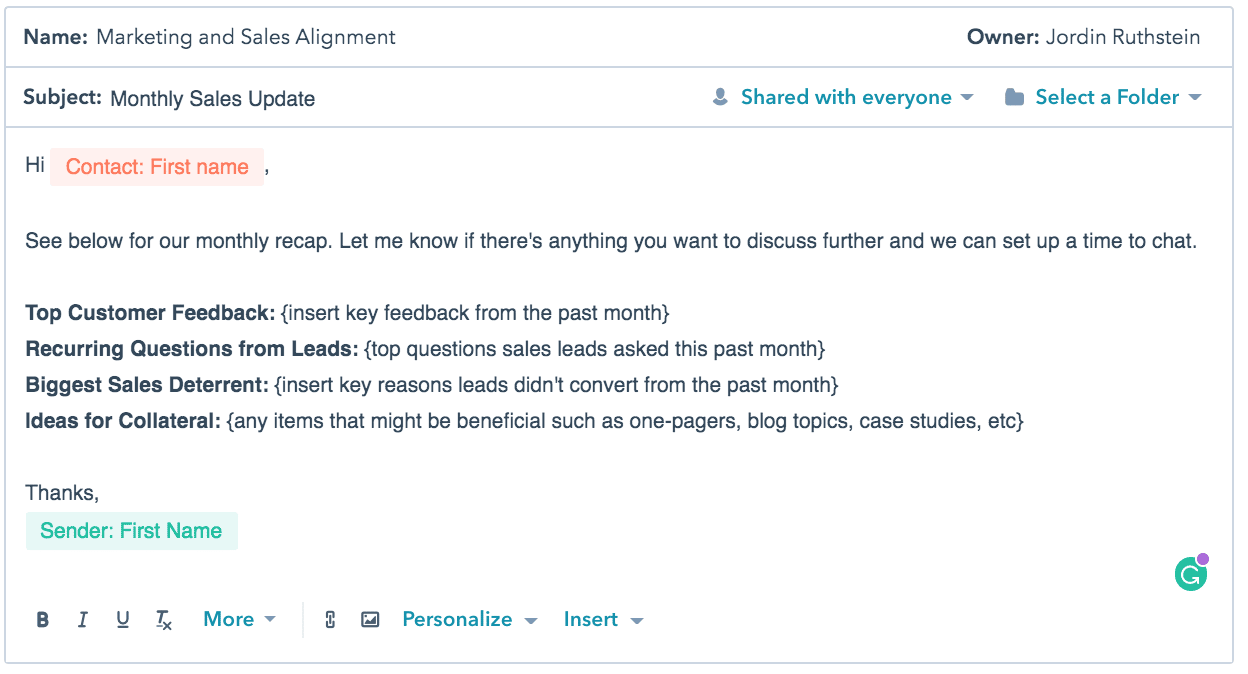Apply bold formatting
The image size is (1248, 674).
tap(42, 619)
